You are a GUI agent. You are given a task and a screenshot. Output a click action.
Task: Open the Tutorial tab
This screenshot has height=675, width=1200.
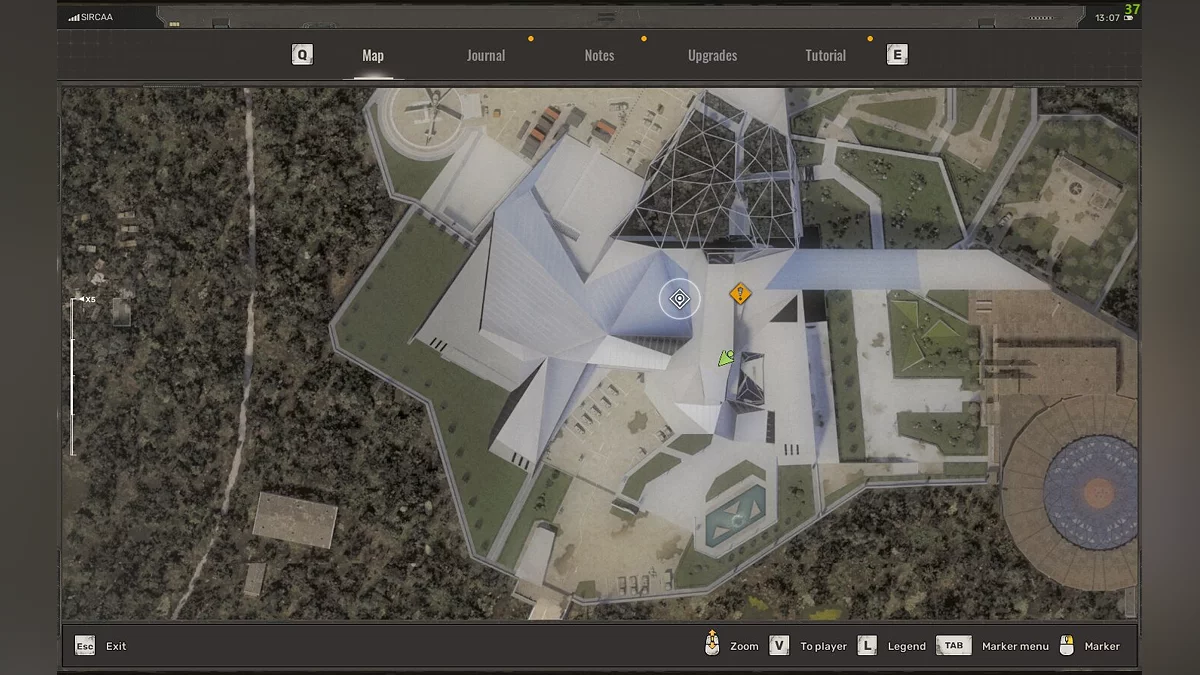(825, 56)
